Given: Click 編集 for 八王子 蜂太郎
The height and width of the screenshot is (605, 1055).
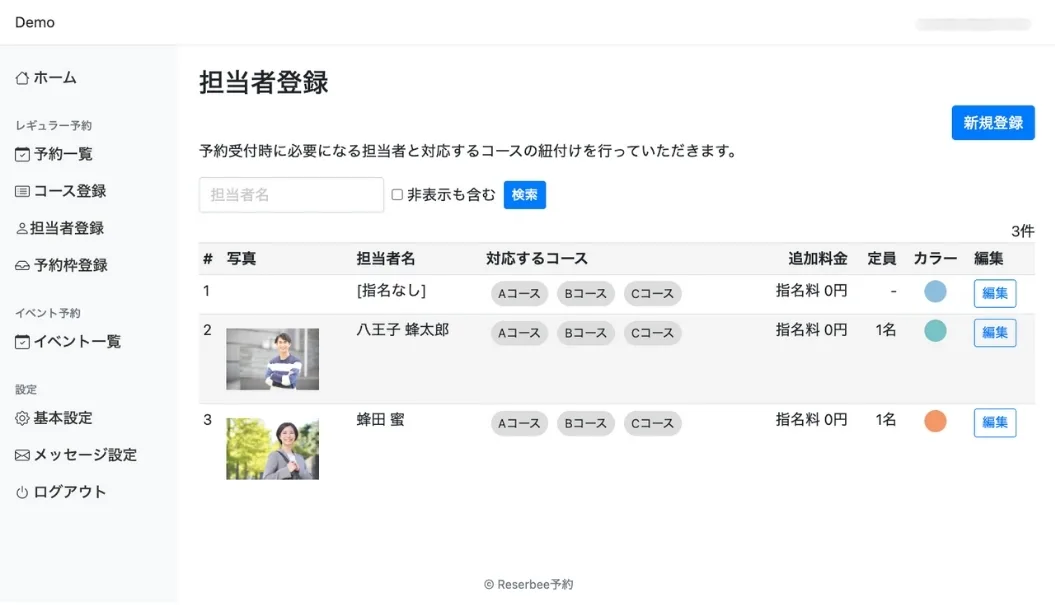Looking at the screenshot, I should coord(994,333).
